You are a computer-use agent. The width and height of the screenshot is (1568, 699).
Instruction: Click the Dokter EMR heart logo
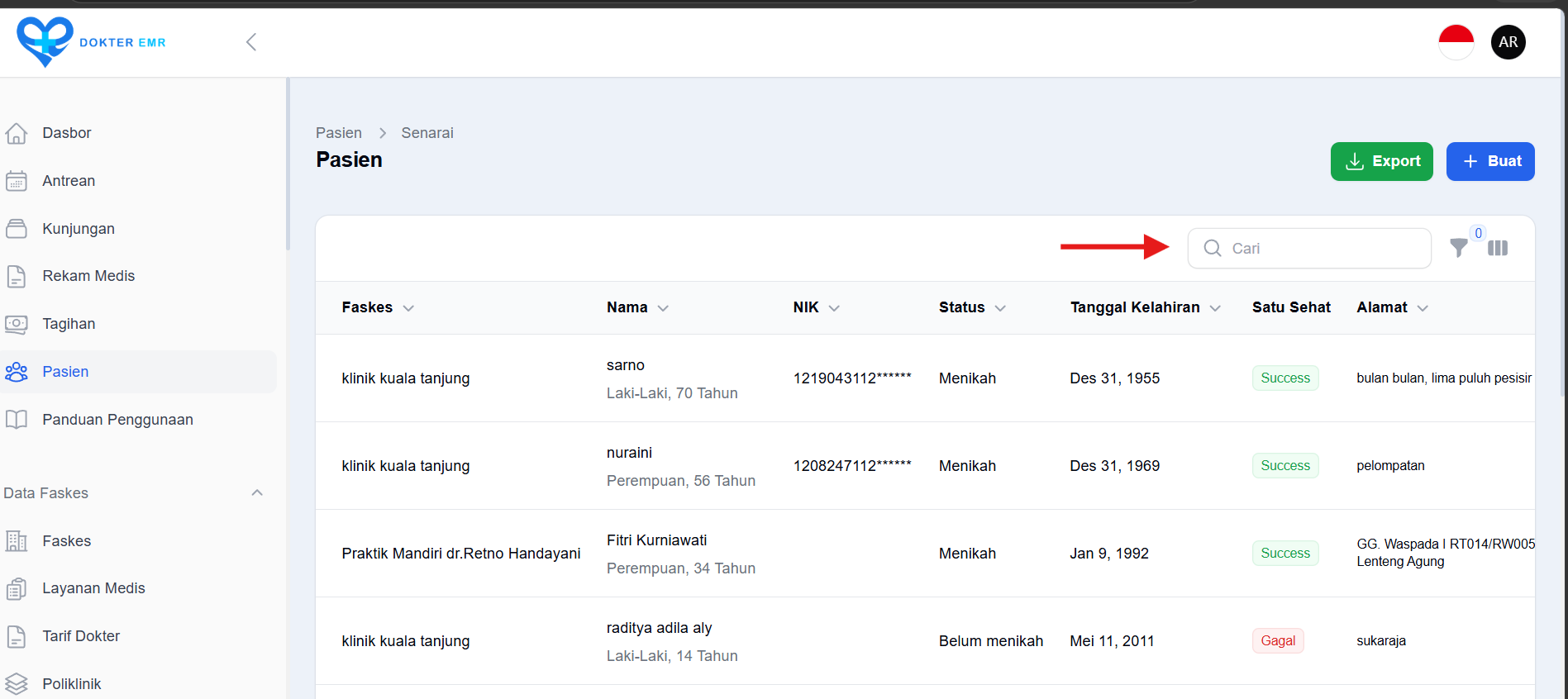click(45, 41)
